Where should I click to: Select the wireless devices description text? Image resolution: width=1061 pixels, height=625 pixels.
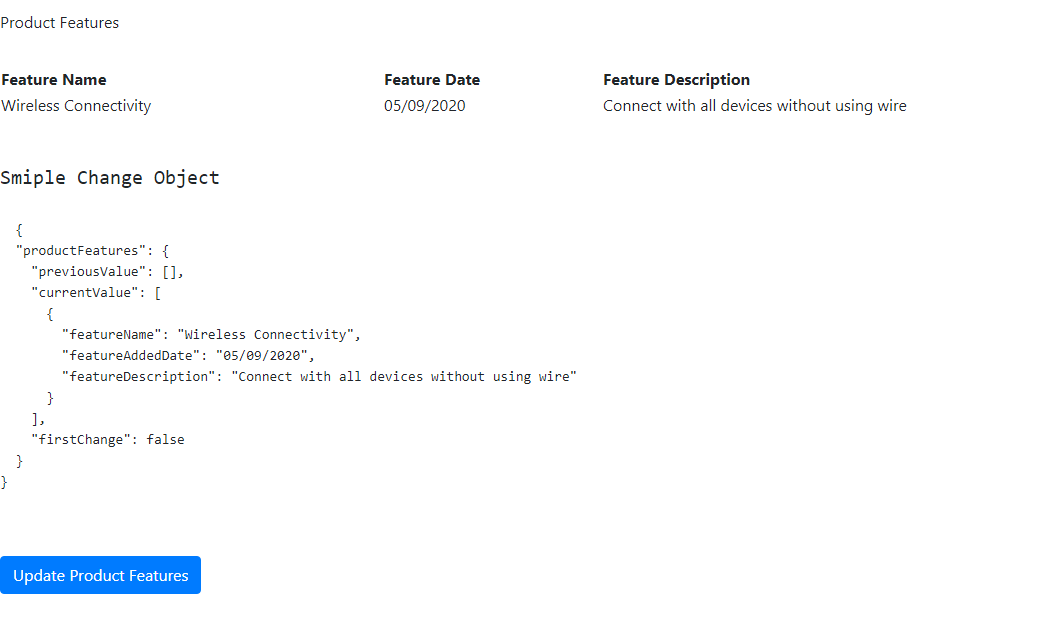(754, 105)
